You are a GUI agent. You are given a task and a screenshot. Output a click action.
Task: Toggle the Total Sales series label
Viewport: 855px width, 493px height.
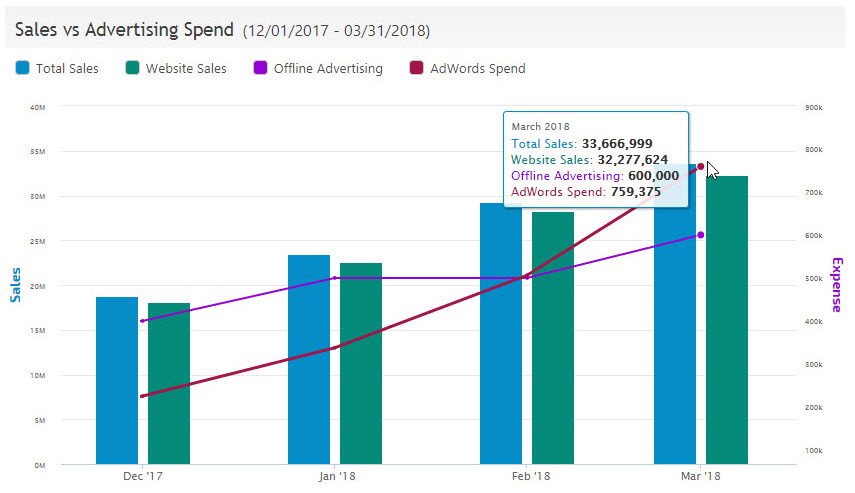coord(67,69)
